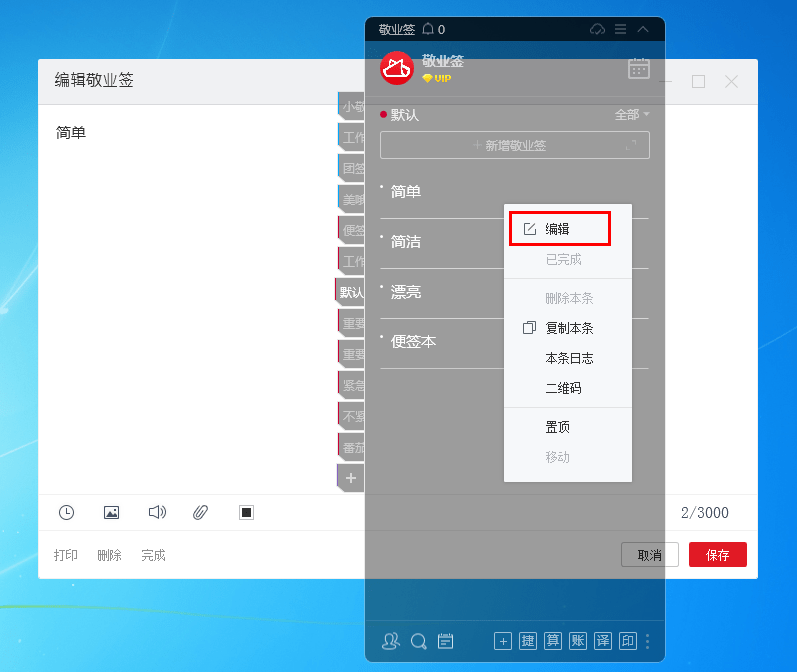Sync notes with the cloud icon
This screenshot has height=672, width=797.
597,29
